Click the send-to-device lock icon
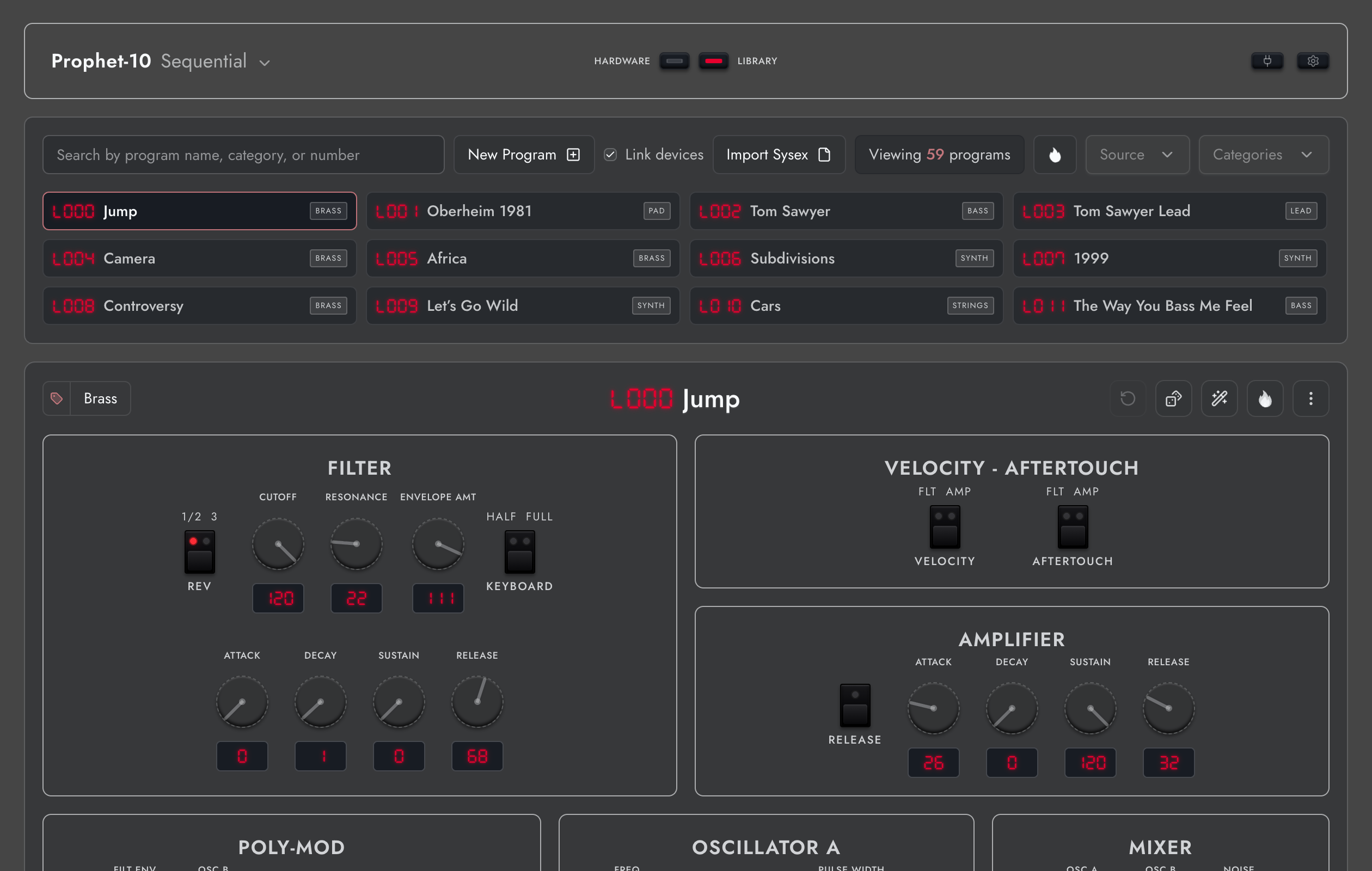The height and width of the screenshot is (871, 1372). click(x=1173, y=398)
